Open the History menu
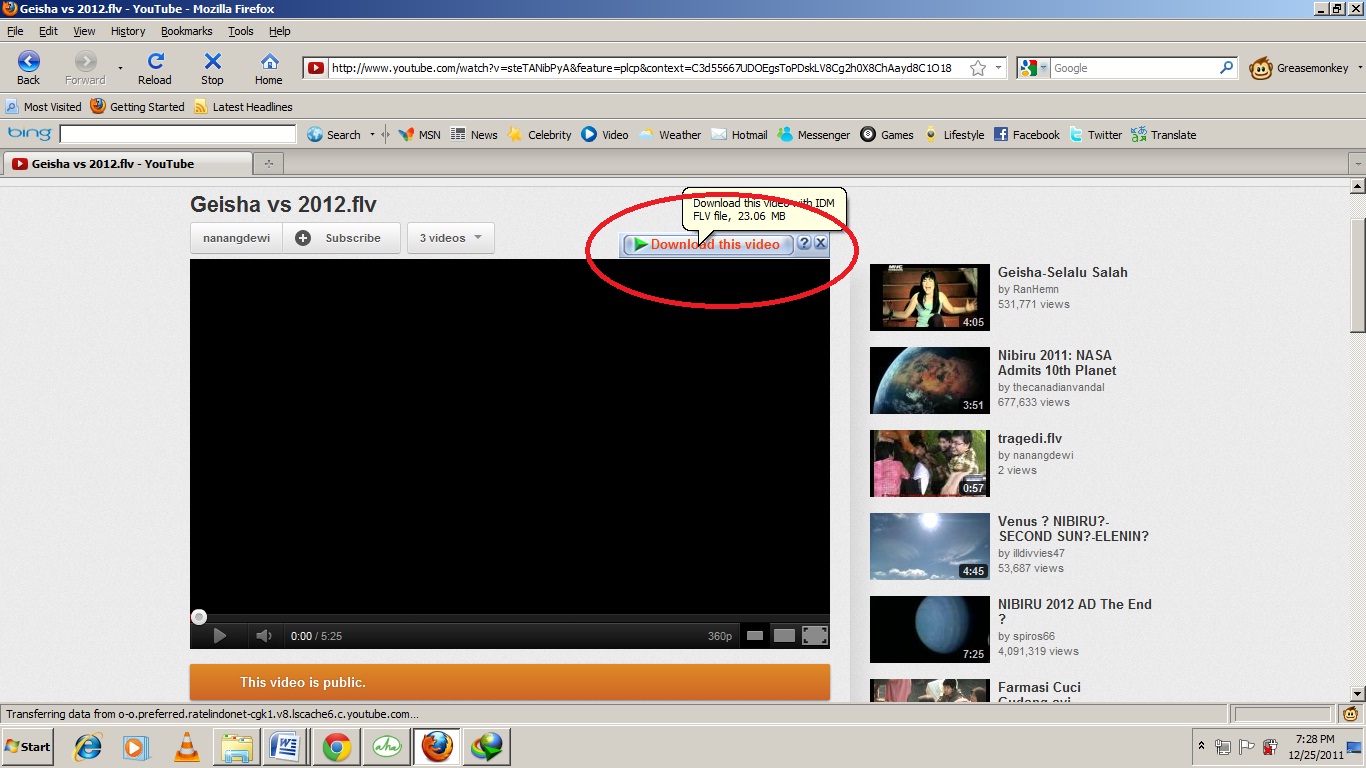Screen dimensions: 1366x768 pos(128,31)
